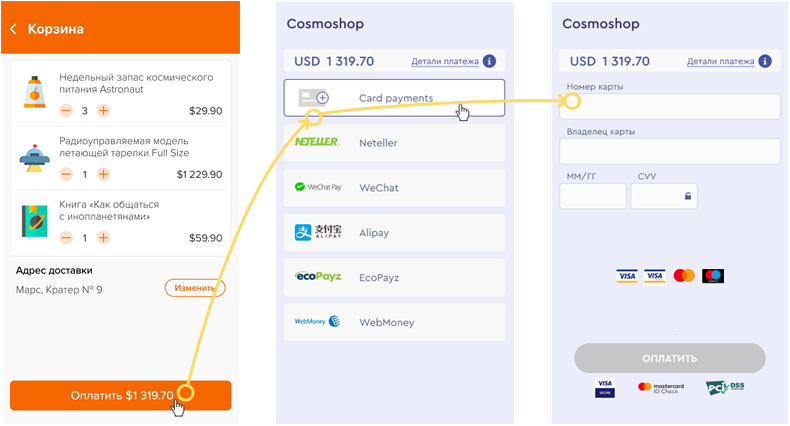Click the ММ/ГГ expiry field
790x426 pixels.
click(592, 196)
